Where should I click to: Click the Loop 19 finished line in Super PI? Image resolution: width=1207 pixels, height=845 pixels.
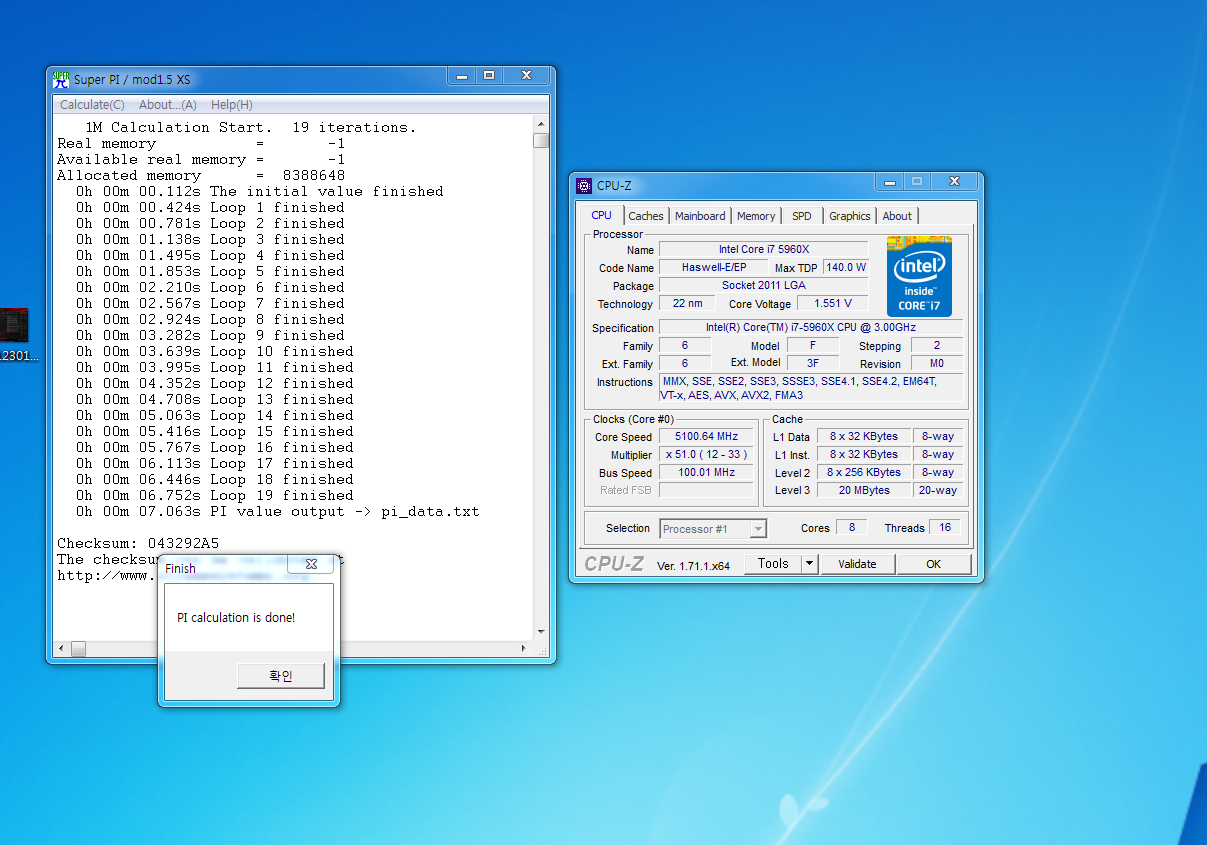coord(215,495)
